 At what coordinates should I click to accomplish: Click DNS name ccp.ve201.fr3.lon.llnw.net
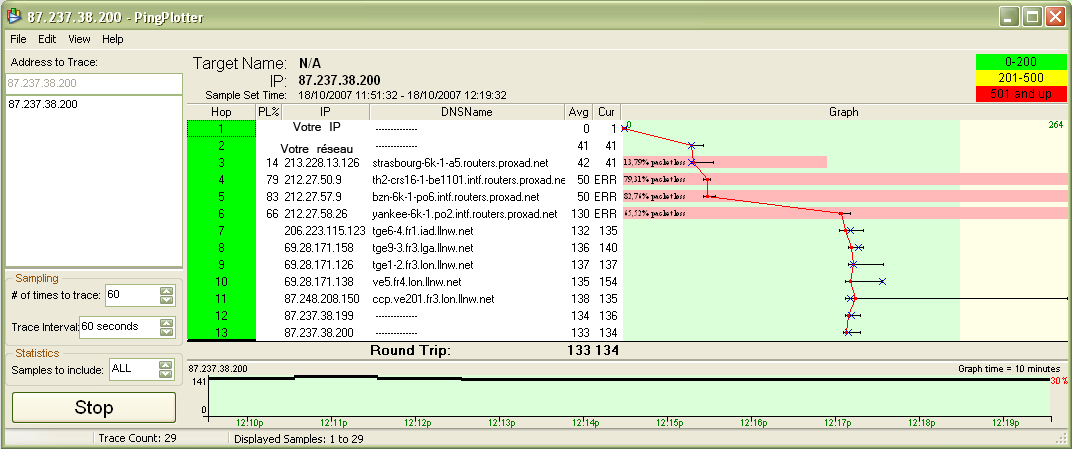433,299
